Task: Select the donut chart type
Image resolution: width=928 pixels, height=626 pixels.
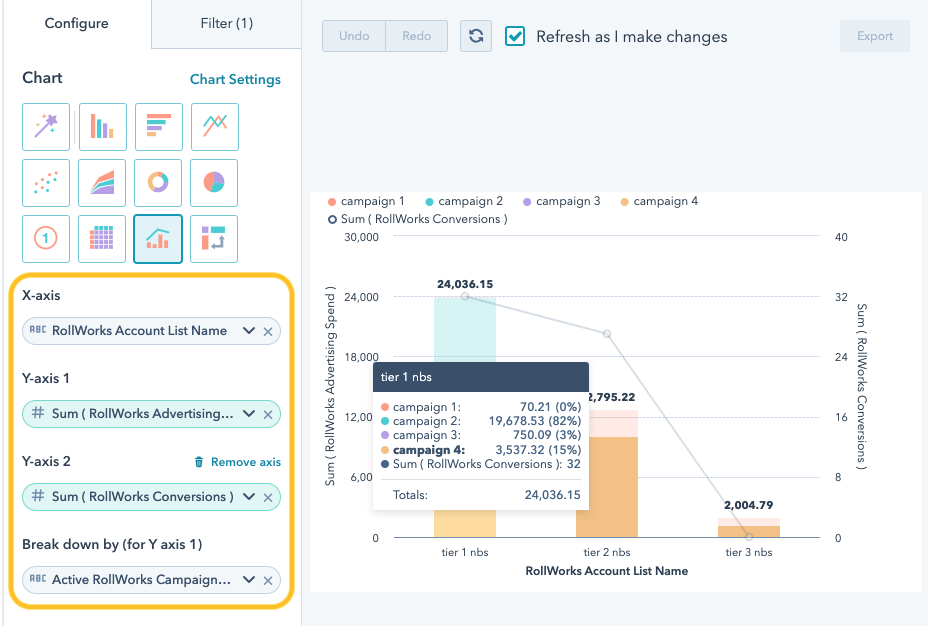Action: point(158,183)
